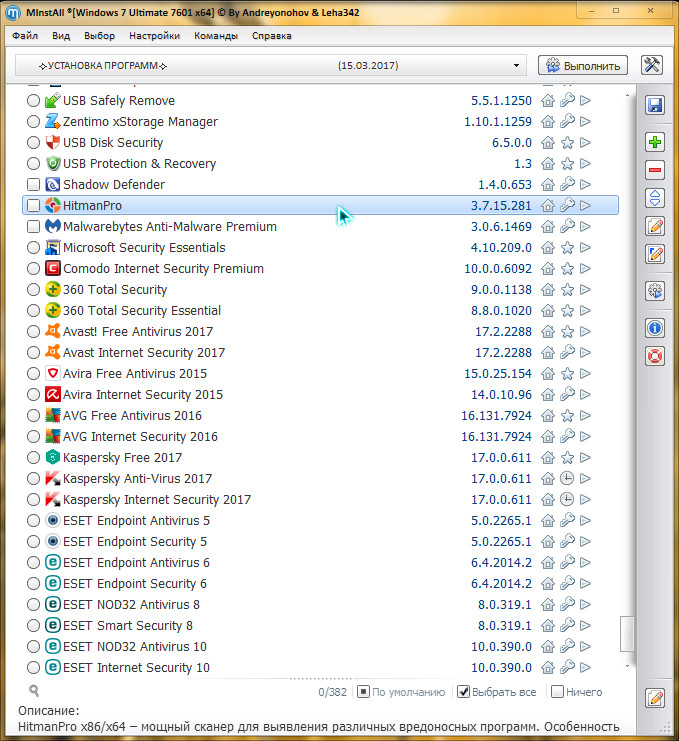Click star icon for USB Disk Security
The image size is (679, 741).
tap(567, 142)
